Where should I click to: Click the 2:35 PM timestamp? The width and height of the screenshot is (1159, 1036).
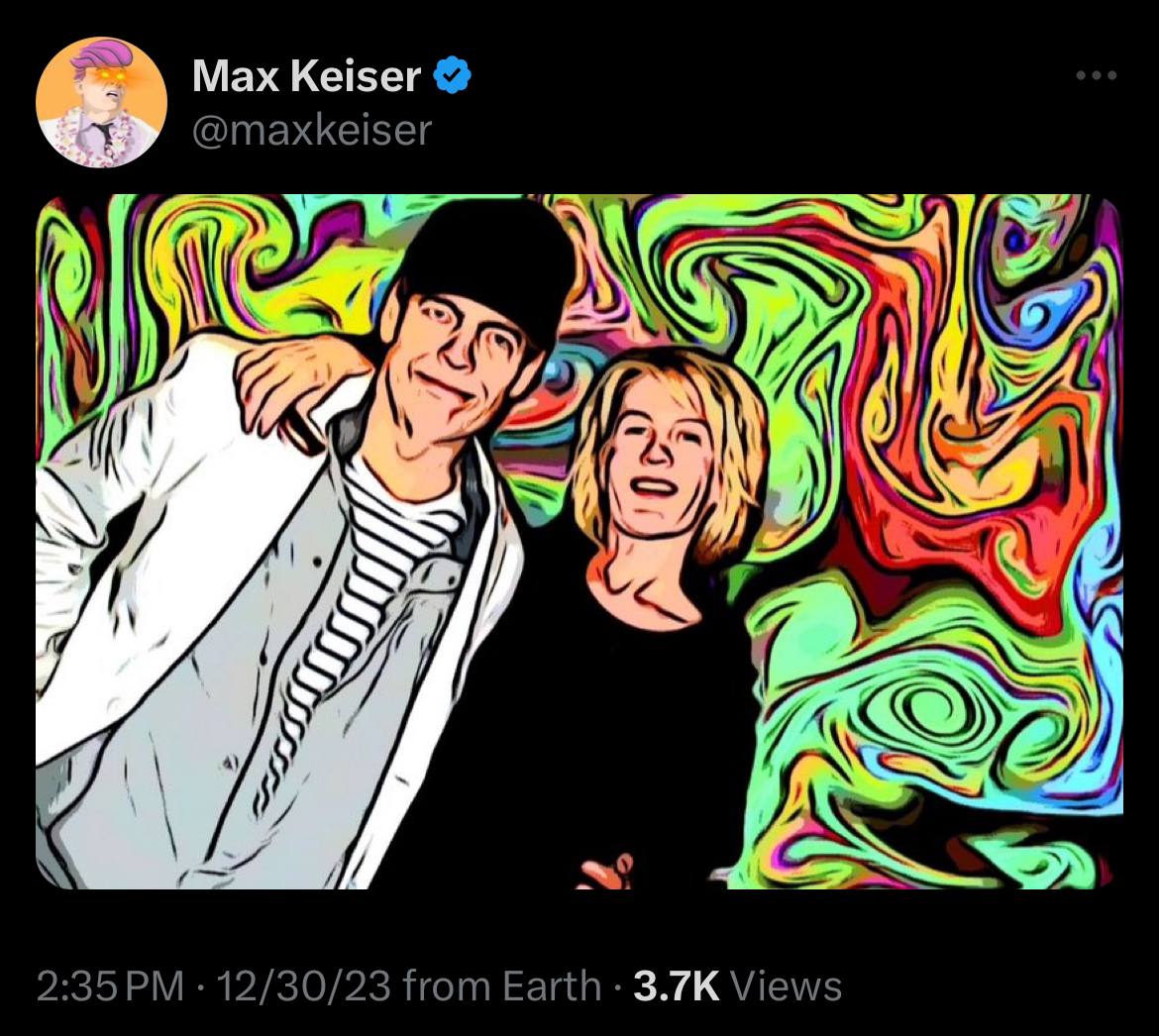coord(110,985)
